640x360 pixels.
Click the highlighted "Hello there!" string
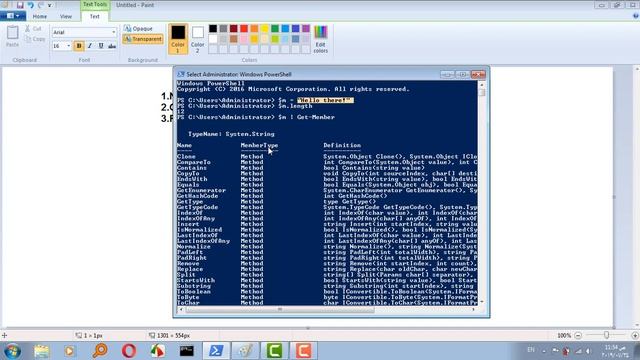pyautogui.click(x=325, y=100)
